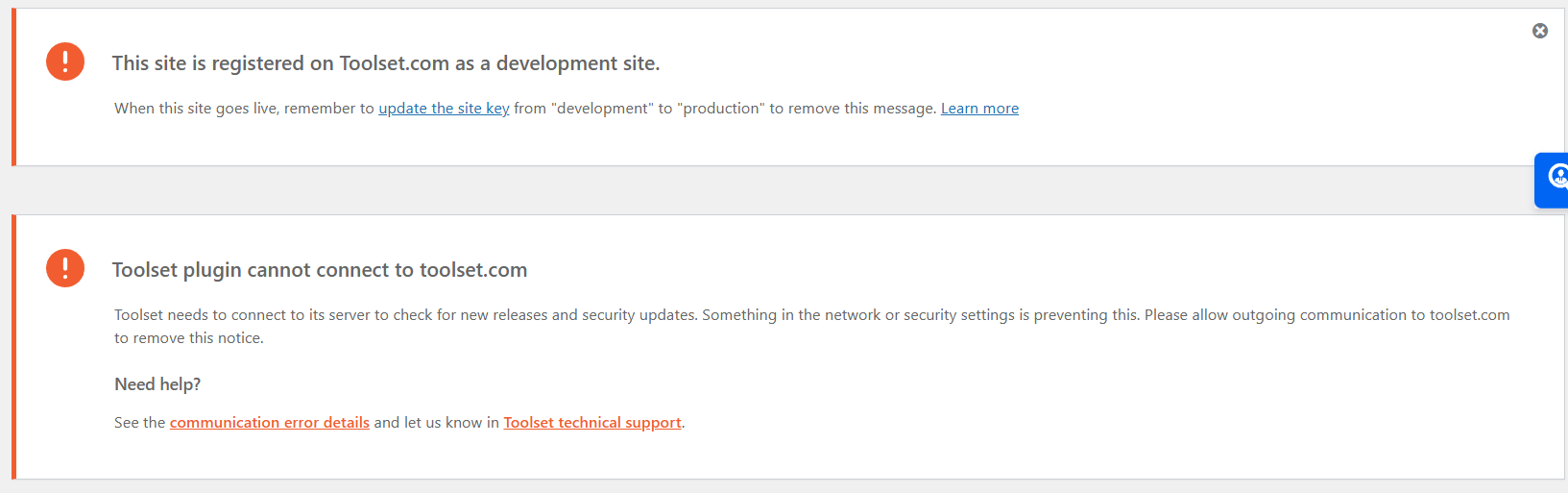Click the words 'See the' before error details link
The height and width of the screenshot is (493, 1568).
pyautogui.click(x=140, y=423)
